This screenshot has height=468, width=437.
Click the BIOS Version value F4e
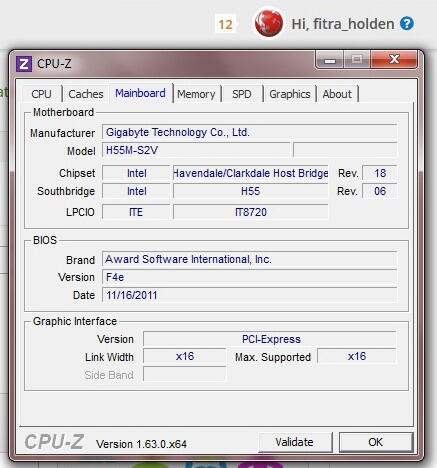click(x=249, y=277)
